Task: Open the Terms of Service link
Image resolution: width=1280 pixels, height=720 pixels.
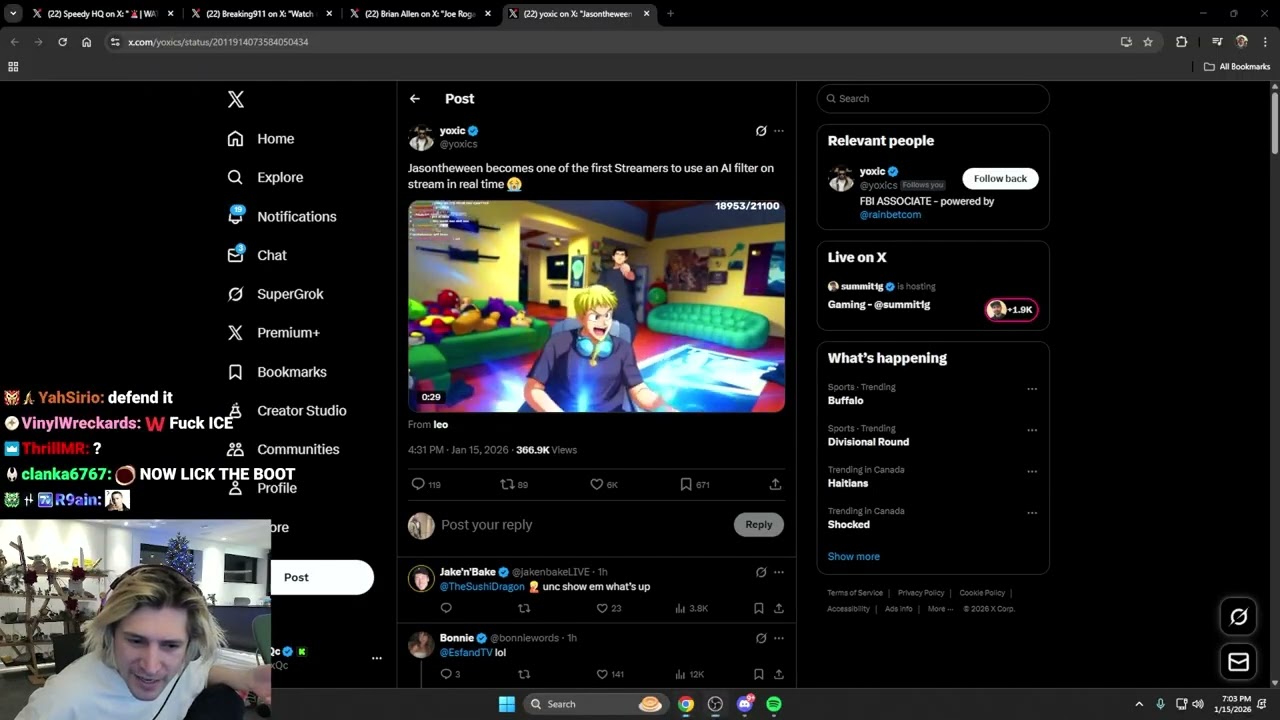Action: (855, 593)
